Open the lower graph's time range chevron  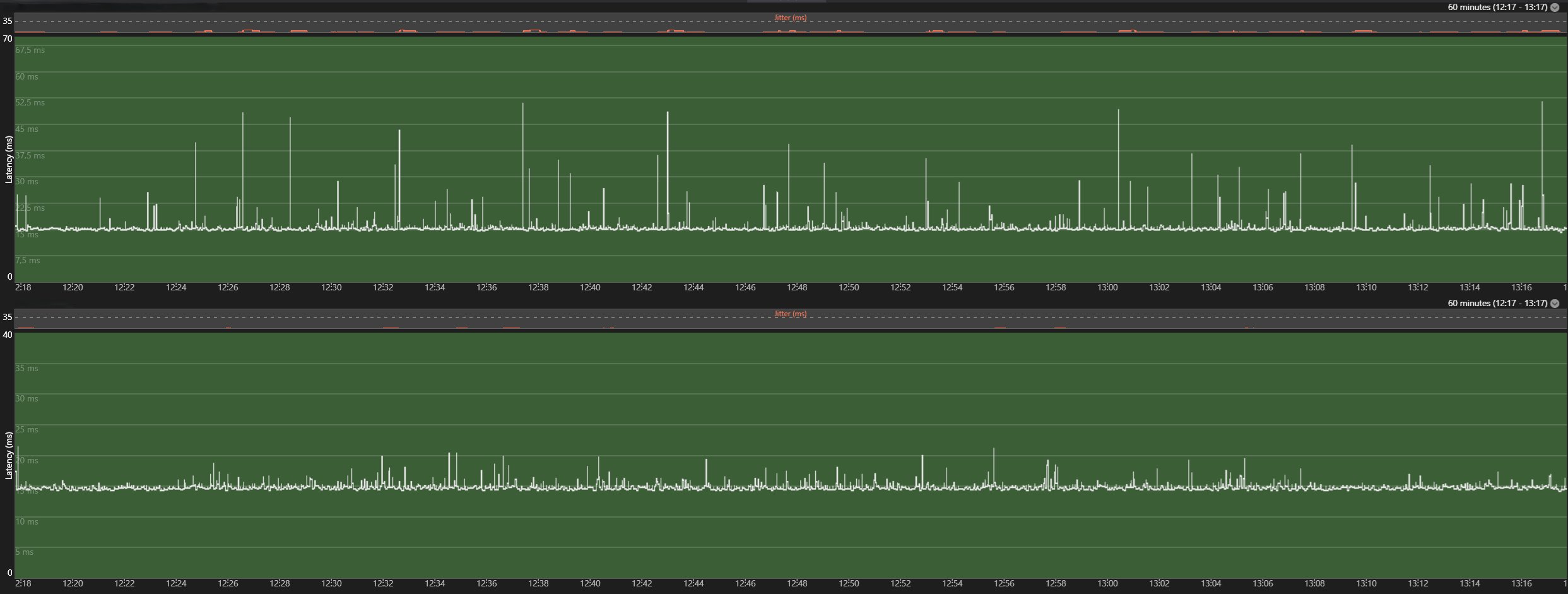(x=1554, y=304)
